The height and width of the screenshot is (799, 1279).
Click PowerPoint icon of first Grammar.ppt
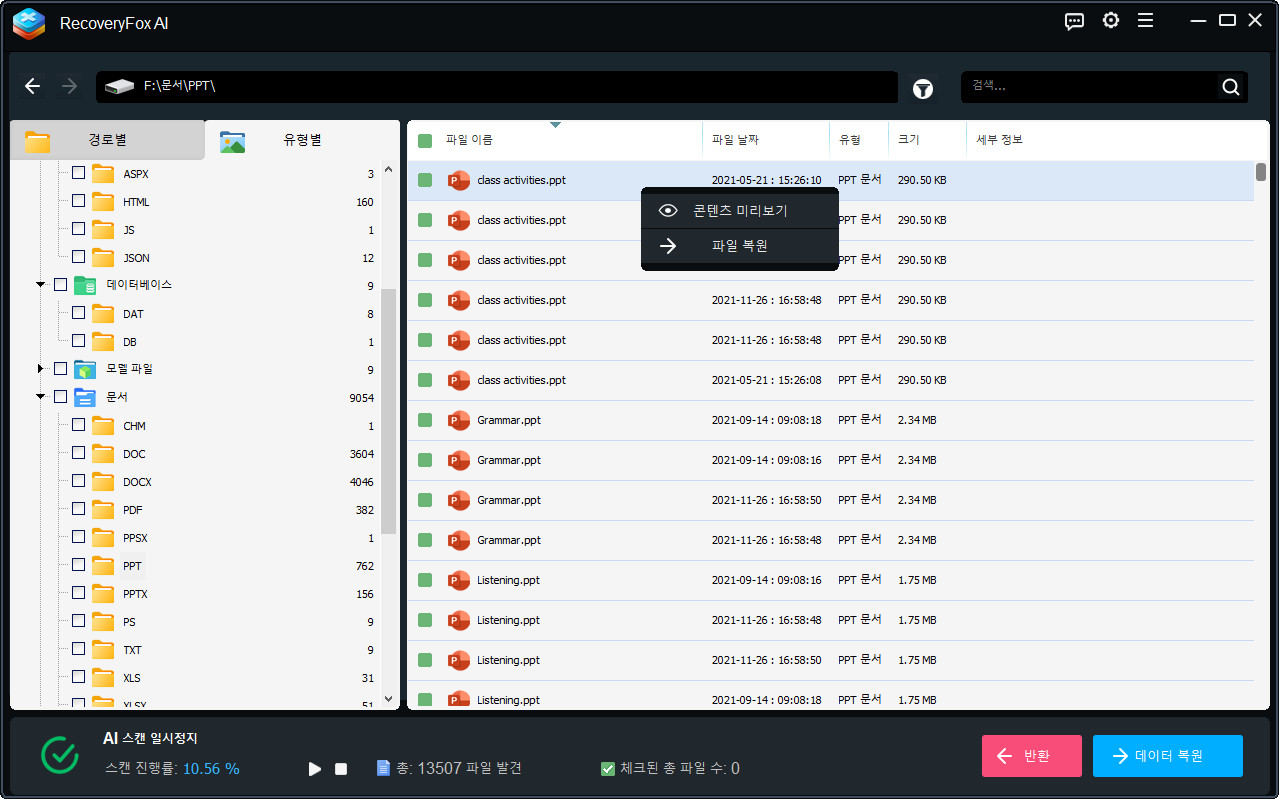(x=459, y=420)
